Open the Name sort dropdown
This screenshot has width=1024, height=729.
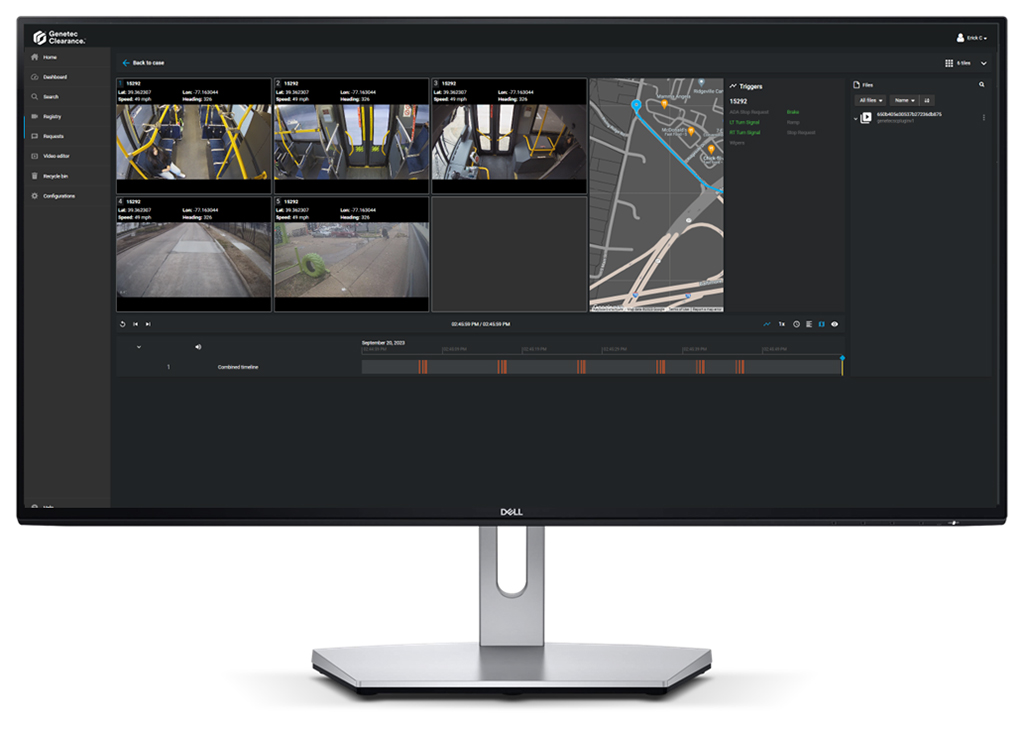tap(903, 100)
